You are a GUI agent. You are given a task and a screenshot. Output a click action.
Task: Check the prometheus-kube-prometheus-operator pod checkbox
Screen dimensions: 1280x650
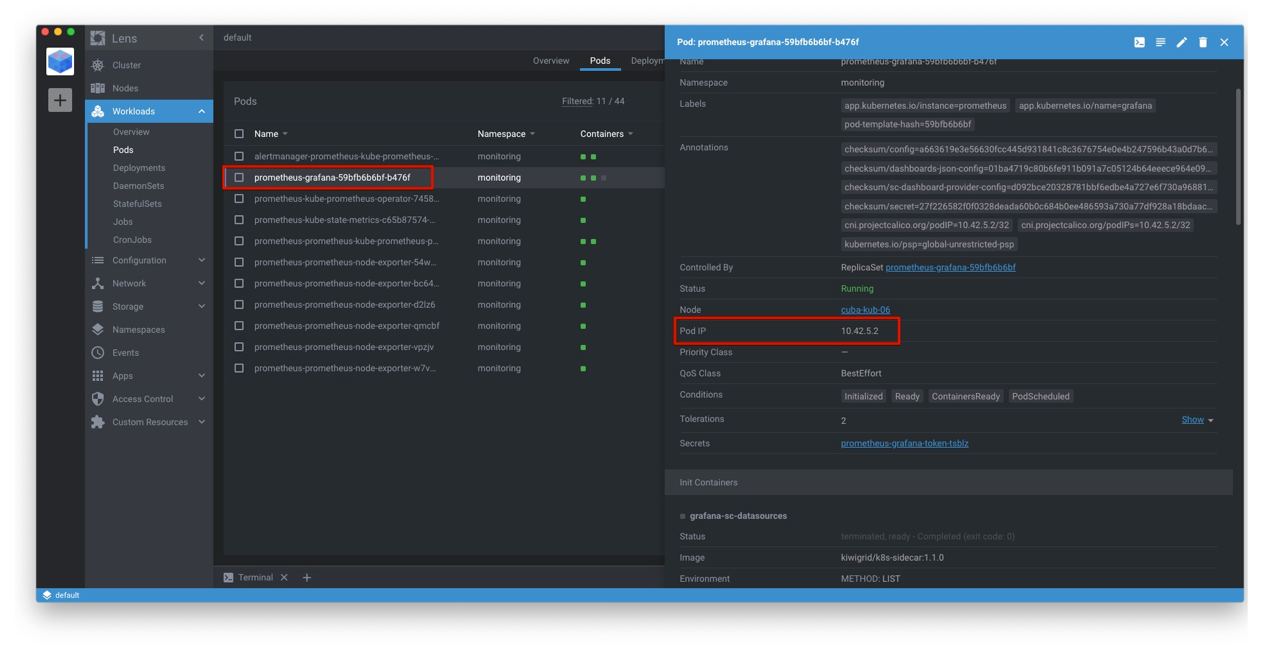239,198
